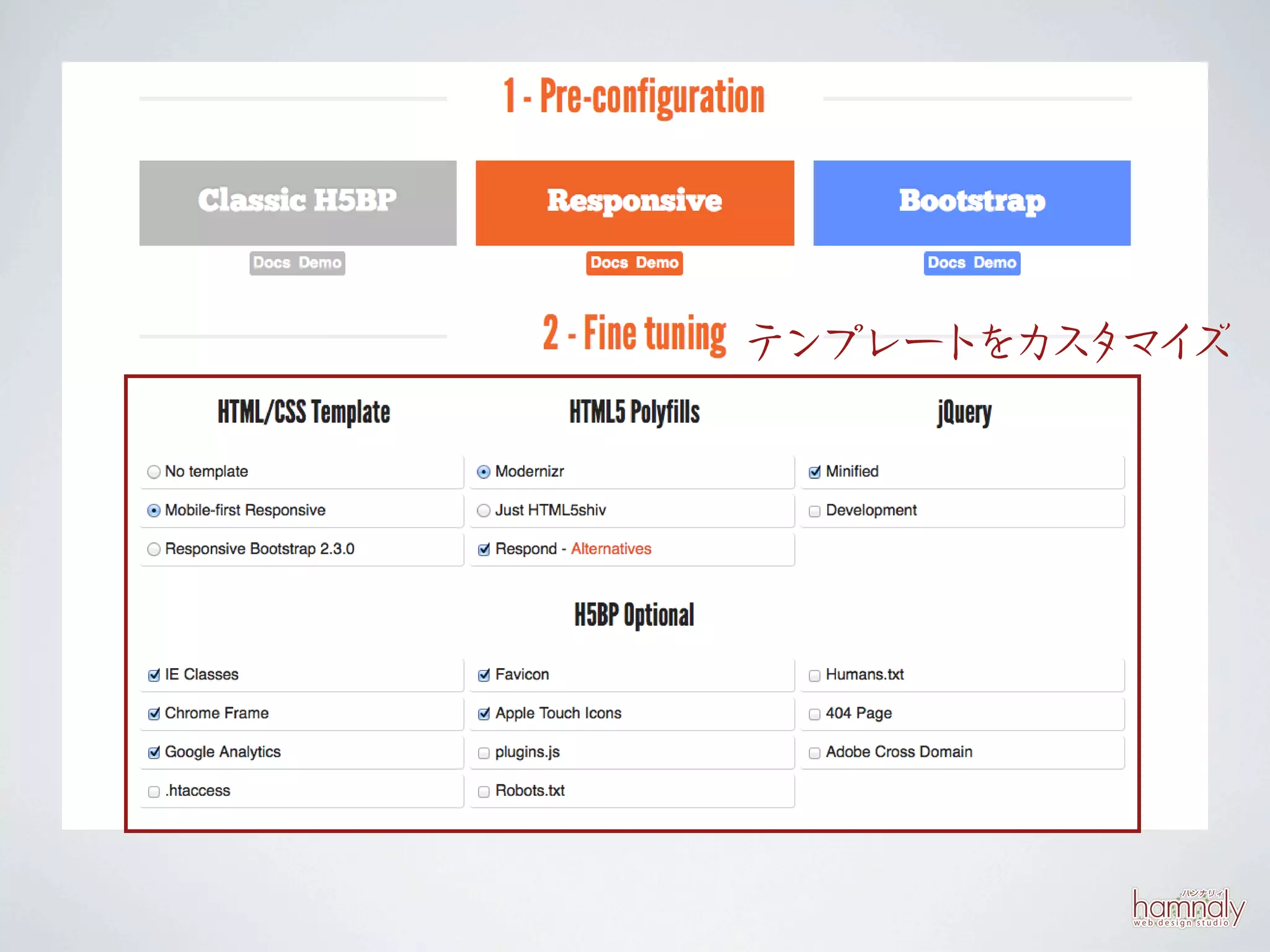The height and width of the screenshot is (952, 1270).
Task: Enable the plugins.js checkbox
Action: point(484,753)
